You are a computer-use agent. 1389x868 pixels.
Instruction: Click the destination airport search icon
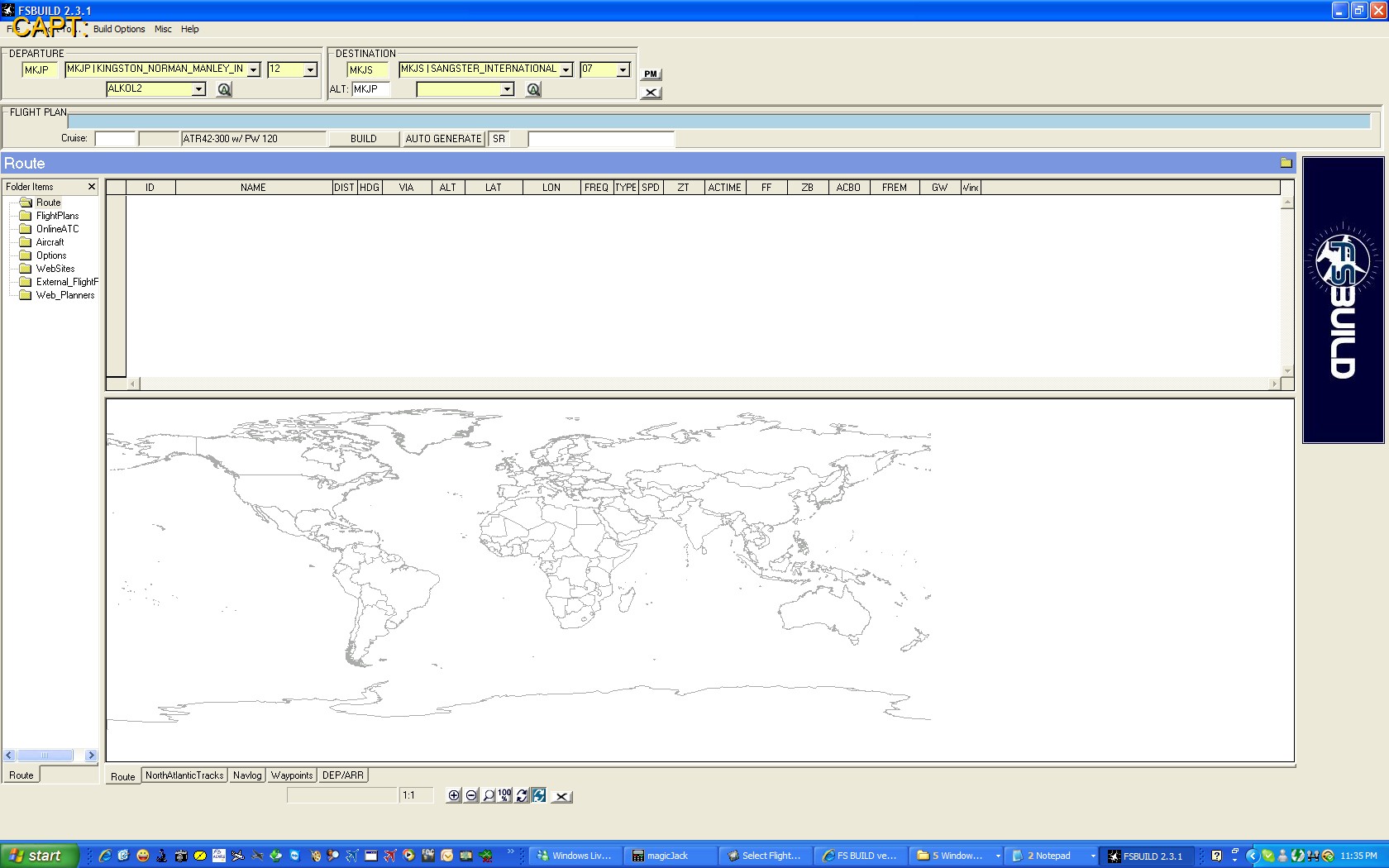(x=533, y=89)
